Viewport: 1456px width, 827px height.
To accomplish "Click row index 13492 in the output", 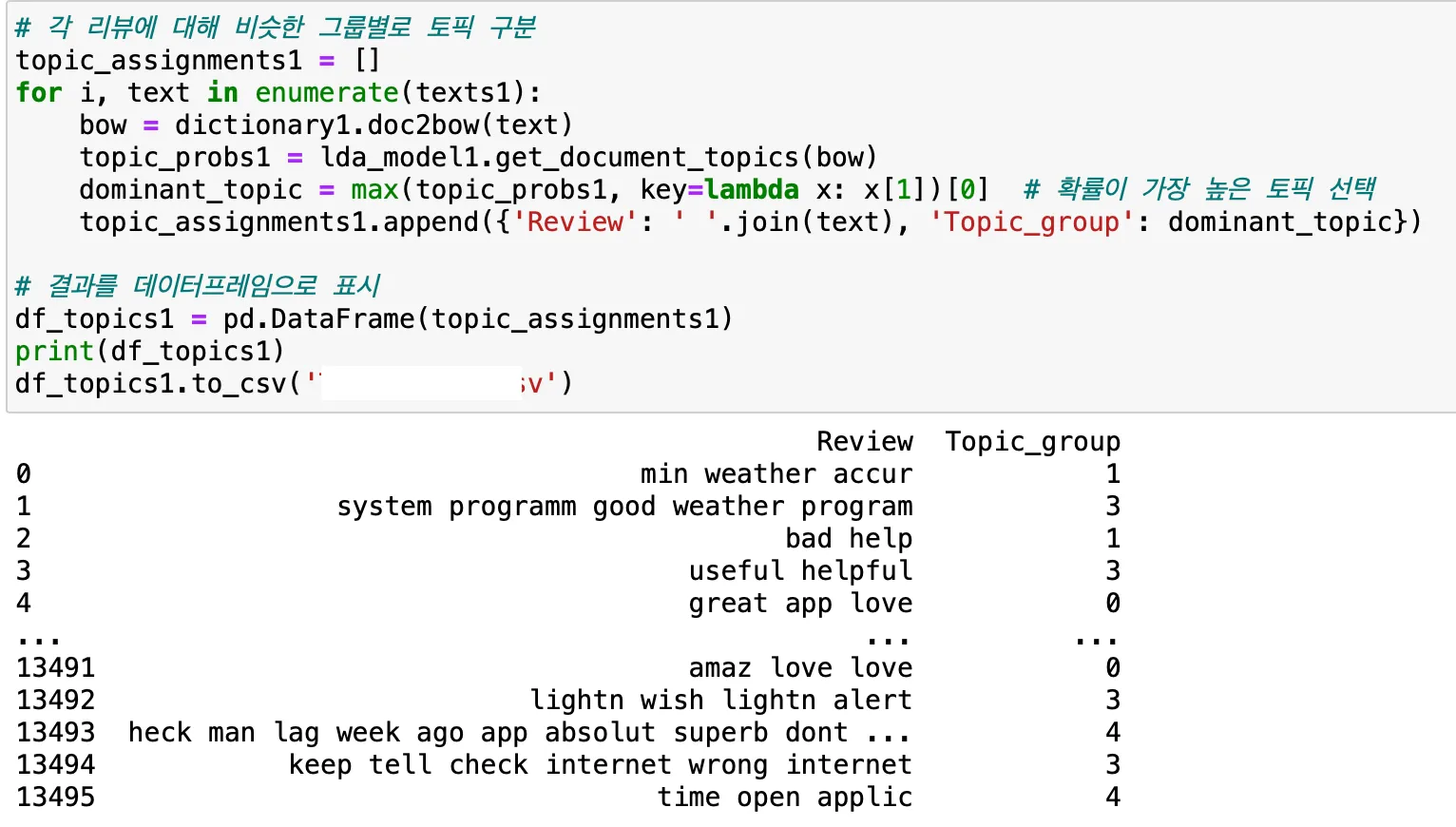I will pyautogui.click(x=56, y=701).
